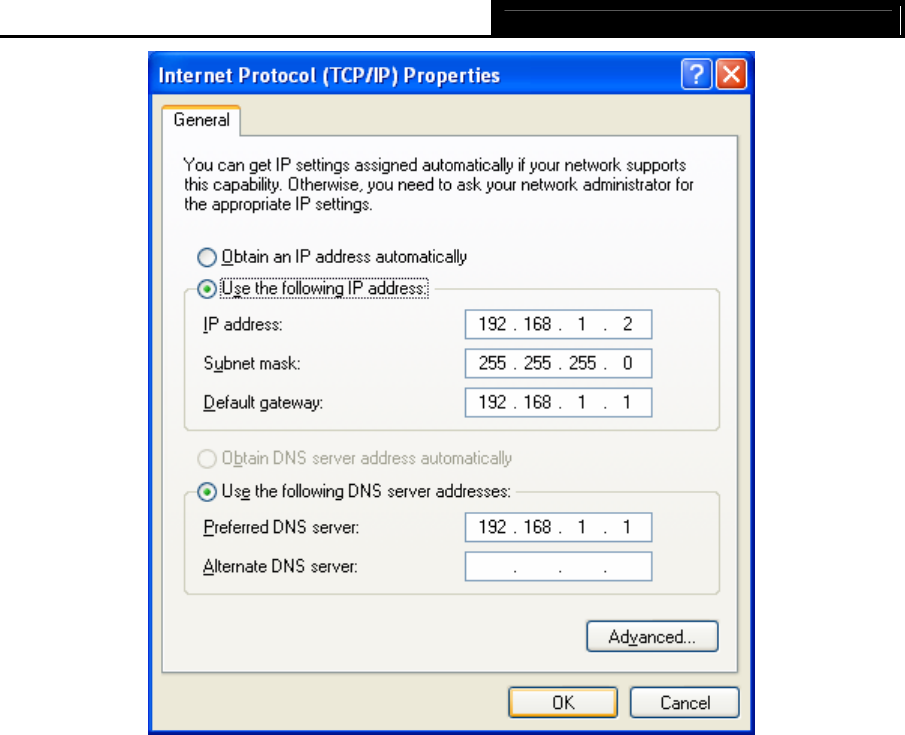Image resolution: width=905 pixels, height=735 pixels.
Task: Confirm settings with the OK button
Action: (563, 702)
